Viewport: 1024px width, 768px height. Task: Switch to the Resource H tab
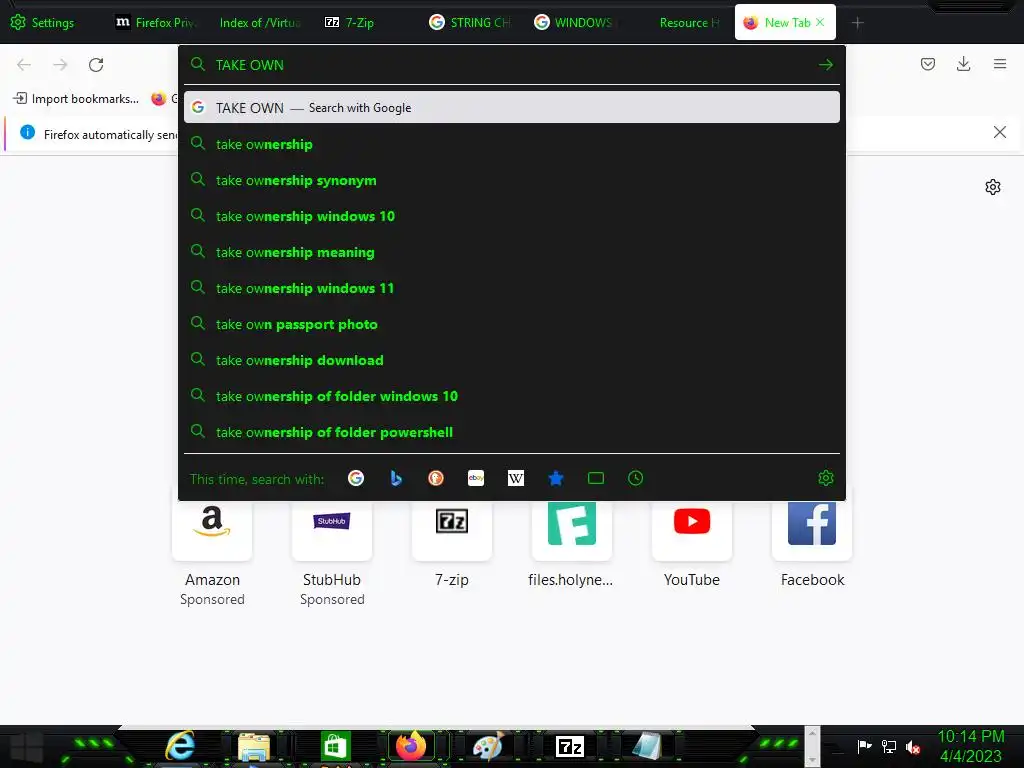tap(688, 22)
